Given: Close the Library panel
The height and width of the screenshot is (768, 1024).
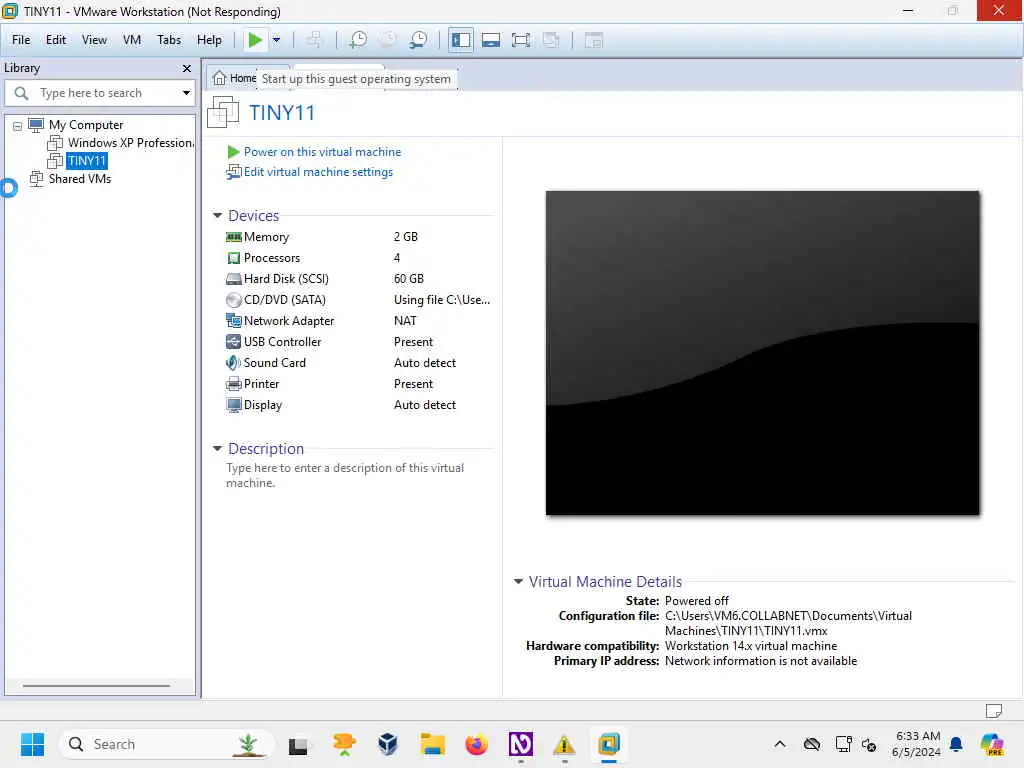Looking at the screenshot, I should [x=187, y=68].
